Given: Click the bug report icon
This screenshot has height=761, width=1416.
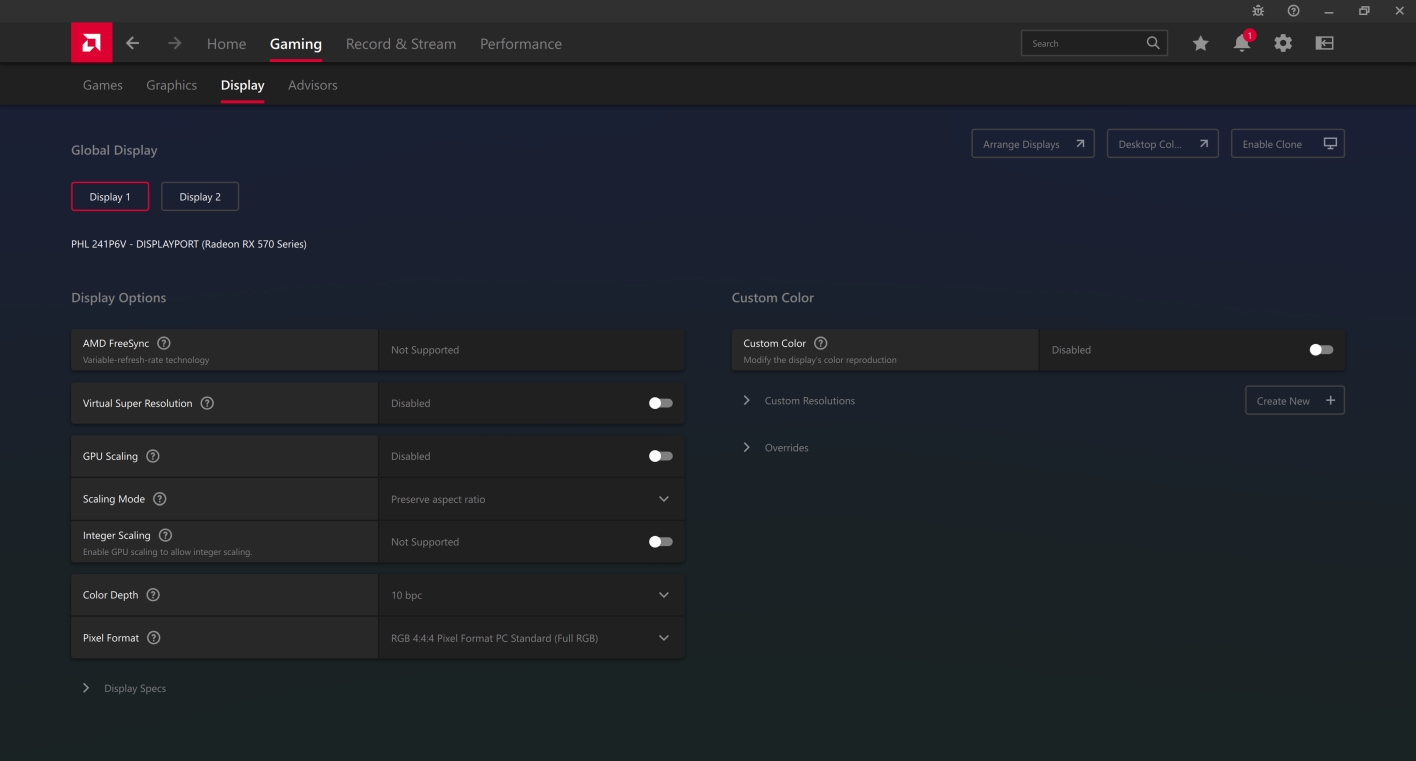Looking at the screenshot, I should pyautogui.click(x=1258, y=10).
